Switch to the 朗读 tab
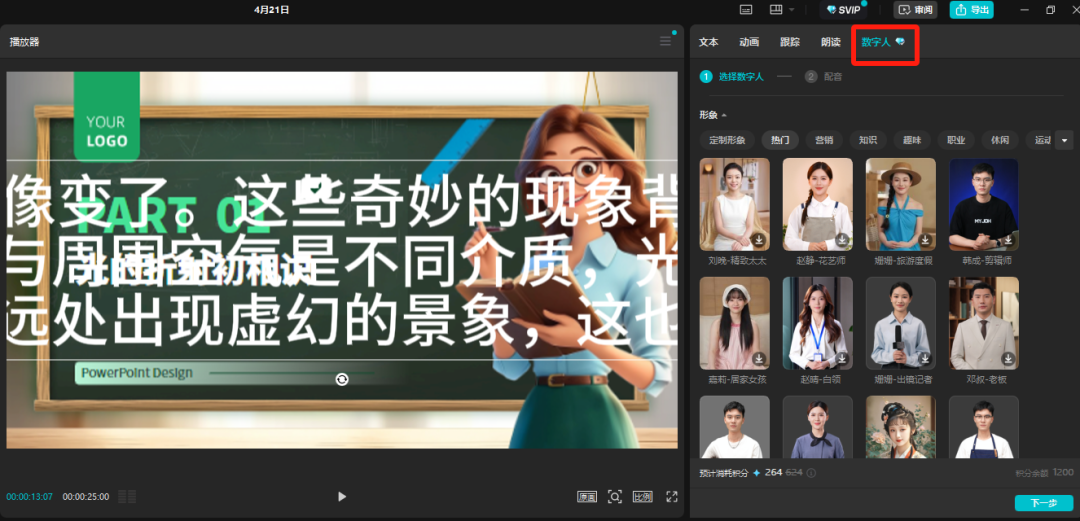 click(x=831, y=42)
